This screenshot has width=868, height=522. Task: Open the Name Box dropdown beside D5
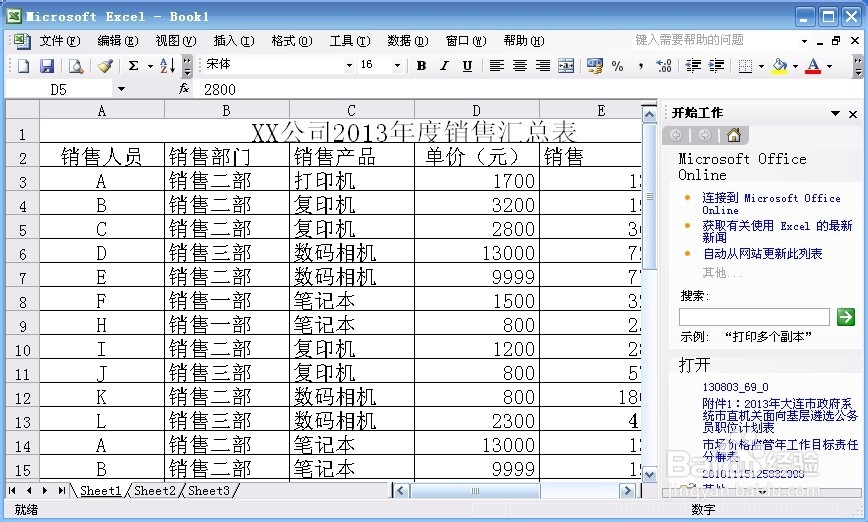(x=121, y=89)
